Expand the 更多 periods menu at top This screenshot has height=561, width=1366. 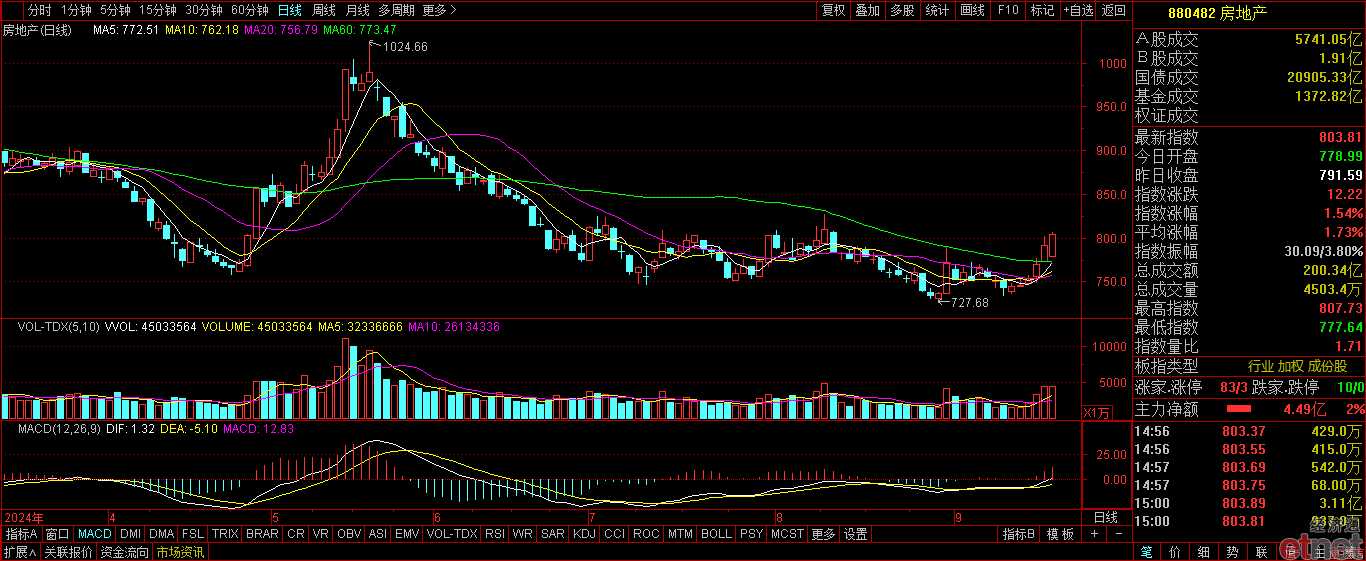[439, 10]
